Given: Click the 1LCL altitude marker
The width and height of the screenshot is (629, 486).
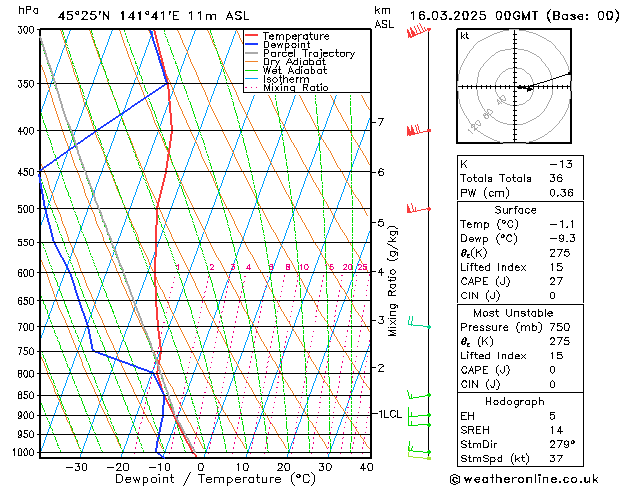Looking at the screenshot, I should pyautogui.click(x=390, y=414).
